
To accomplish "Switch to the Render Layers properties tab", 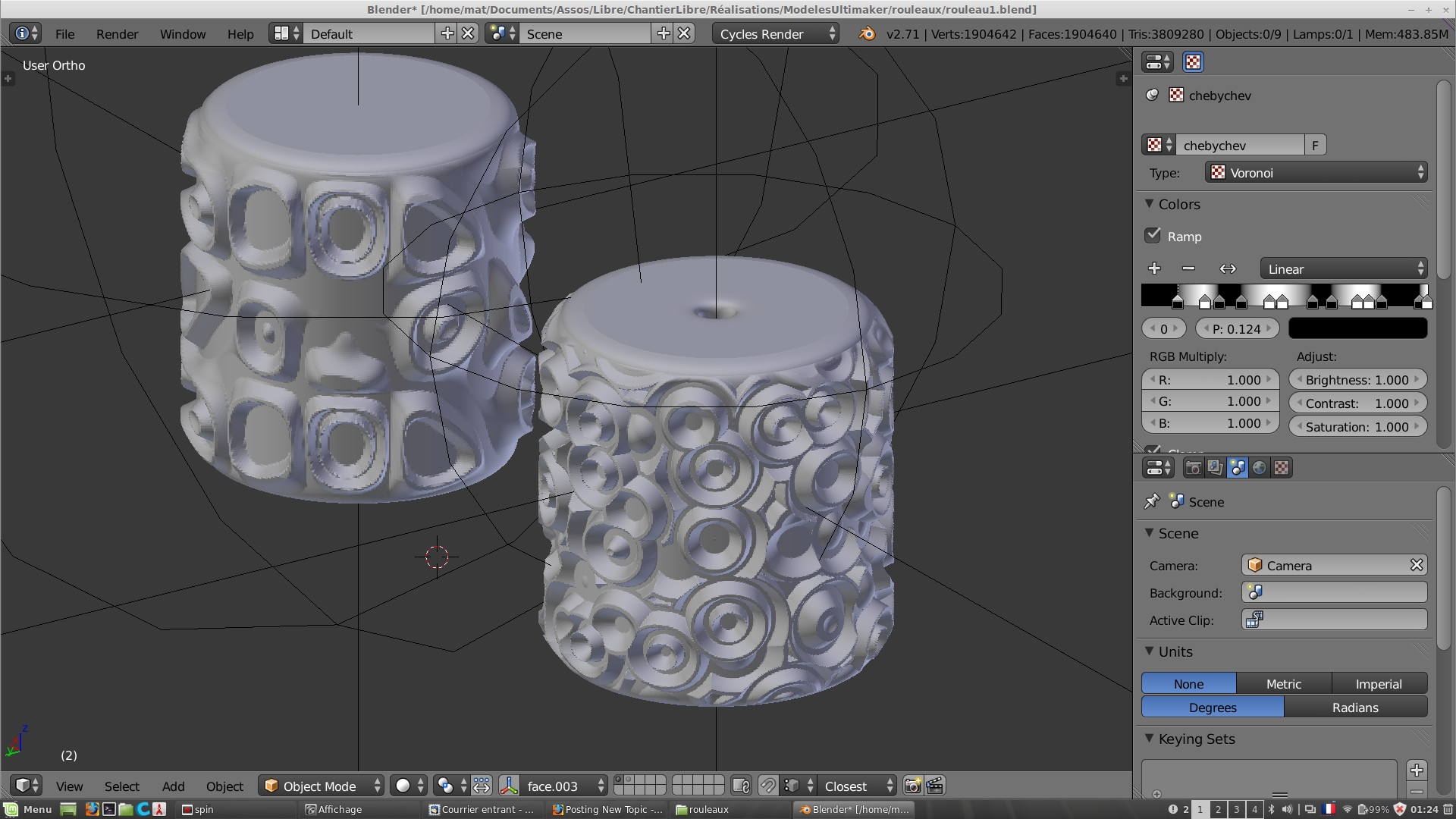I will (x=1215, y=468).
